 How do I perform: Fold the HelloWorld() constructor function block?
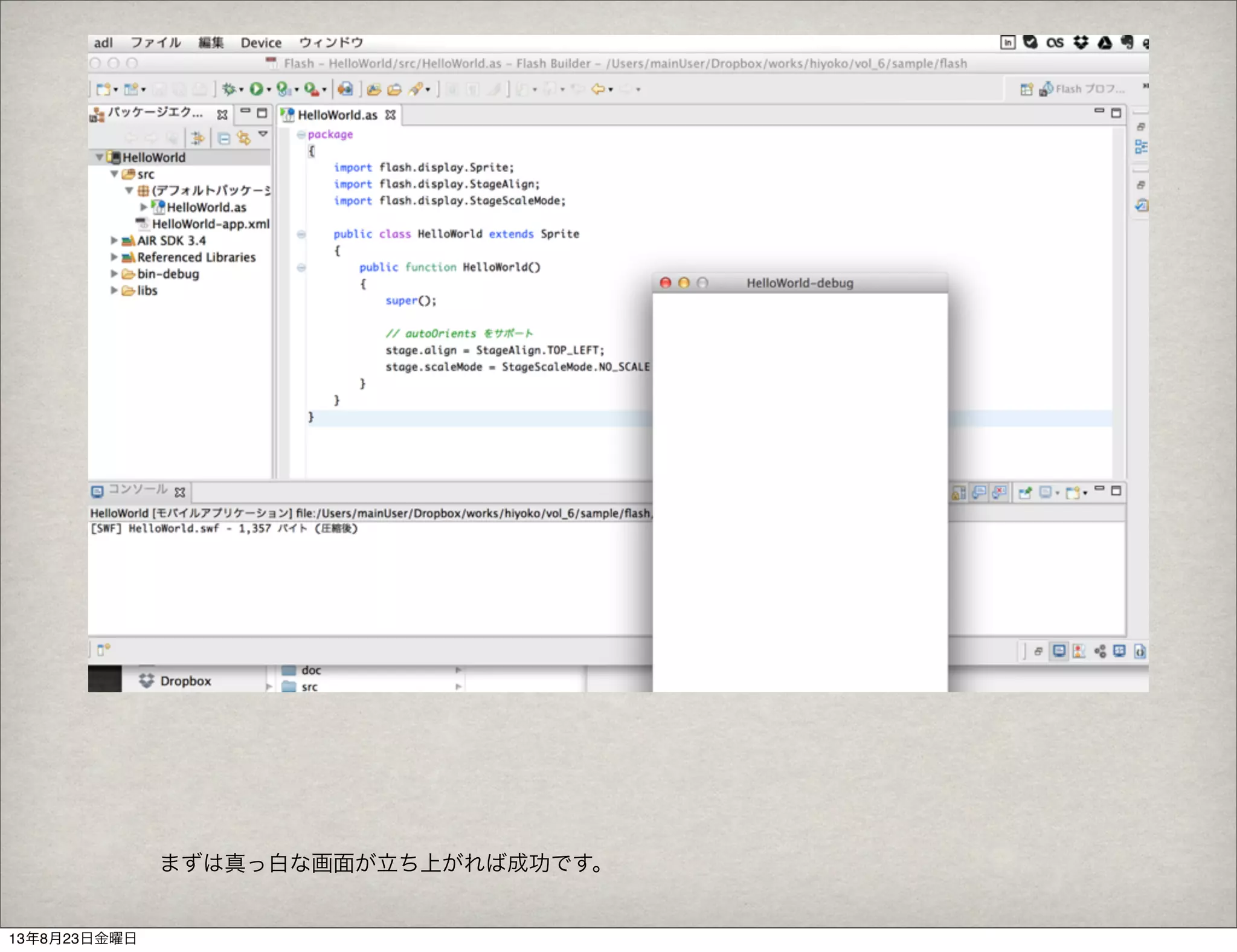click(301, 268)
